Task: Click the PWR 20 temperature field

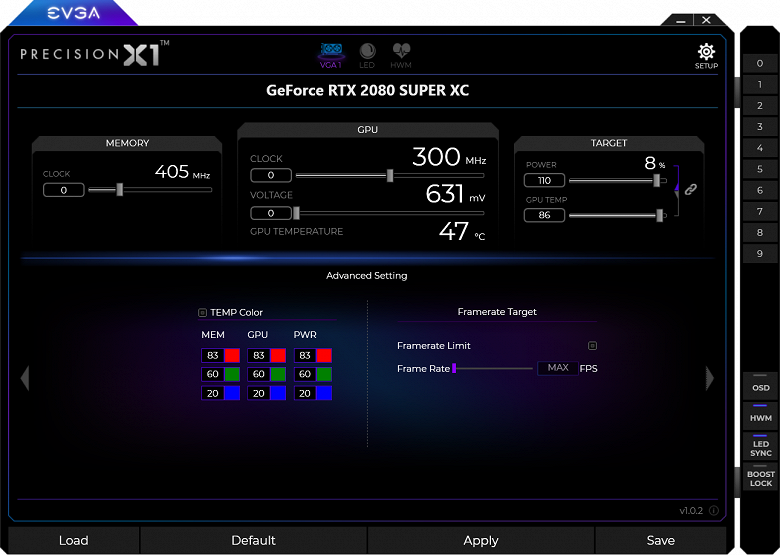Action: [305, 393]
